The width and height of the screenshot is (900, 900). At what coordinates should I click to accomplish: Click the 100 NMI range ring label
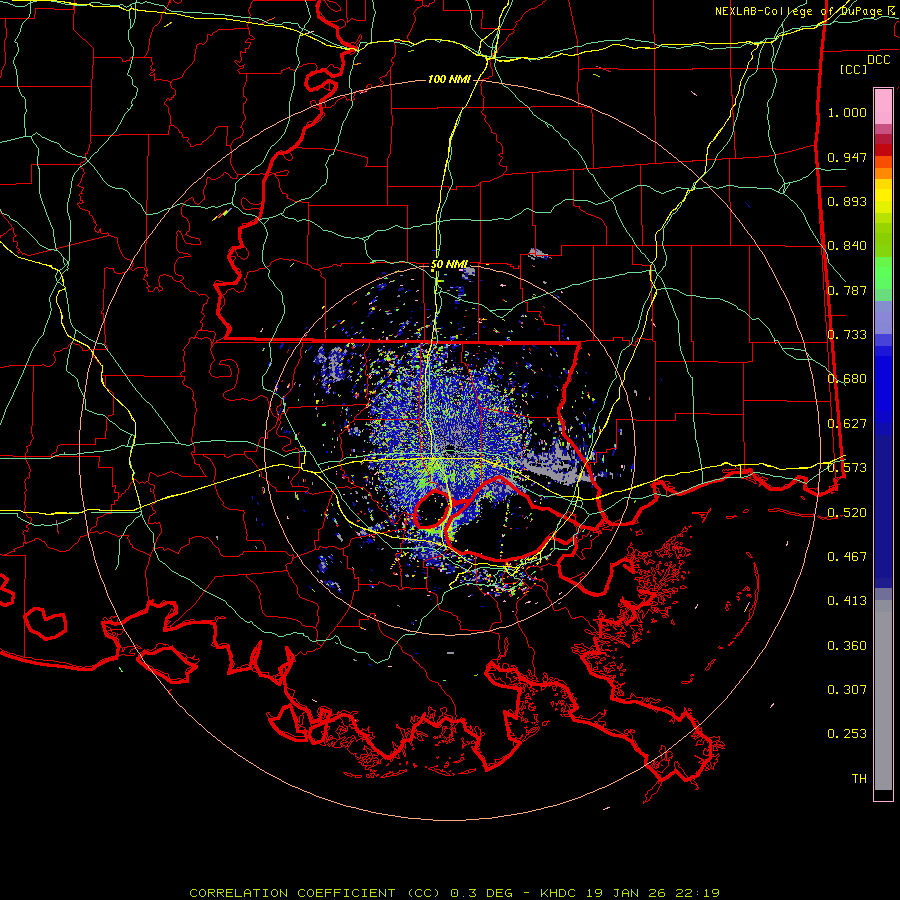pos(449,79)
